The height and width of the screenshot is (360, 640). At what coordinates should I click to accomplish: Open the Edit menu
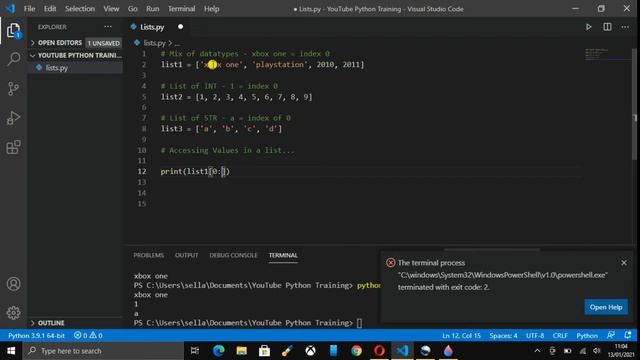tap(50, 9)
